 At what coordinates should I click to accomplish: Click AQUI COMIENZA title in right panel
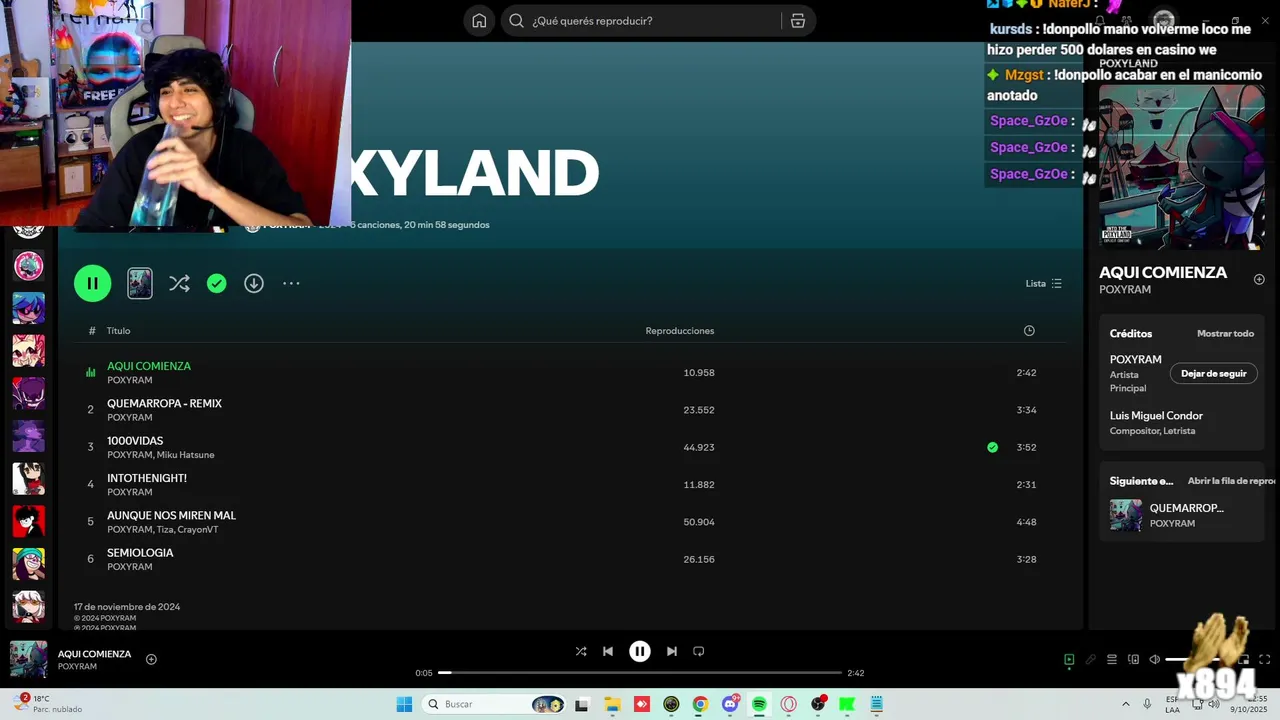click(x=1162, y=272)
